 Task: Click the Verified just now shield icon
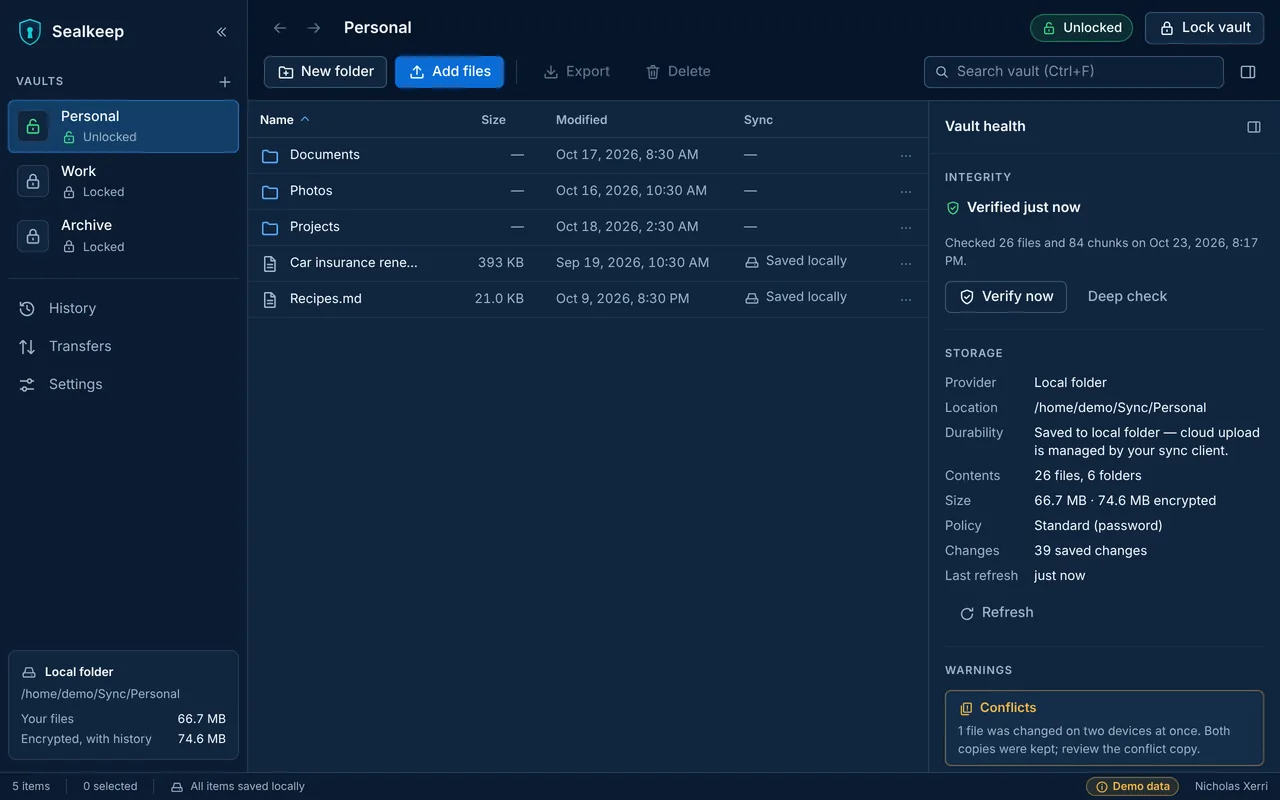point(953,208)
